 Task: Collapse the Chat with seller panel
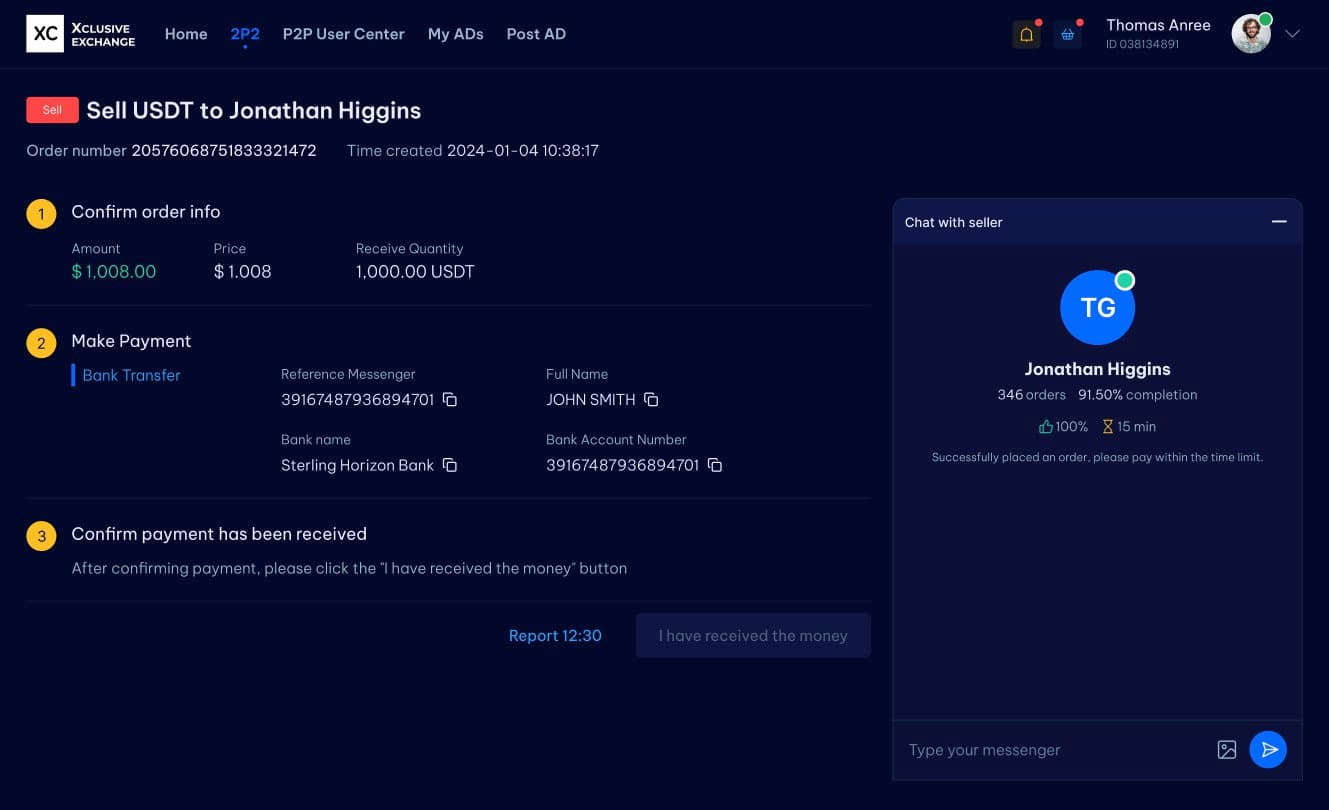pos(1279,222)
